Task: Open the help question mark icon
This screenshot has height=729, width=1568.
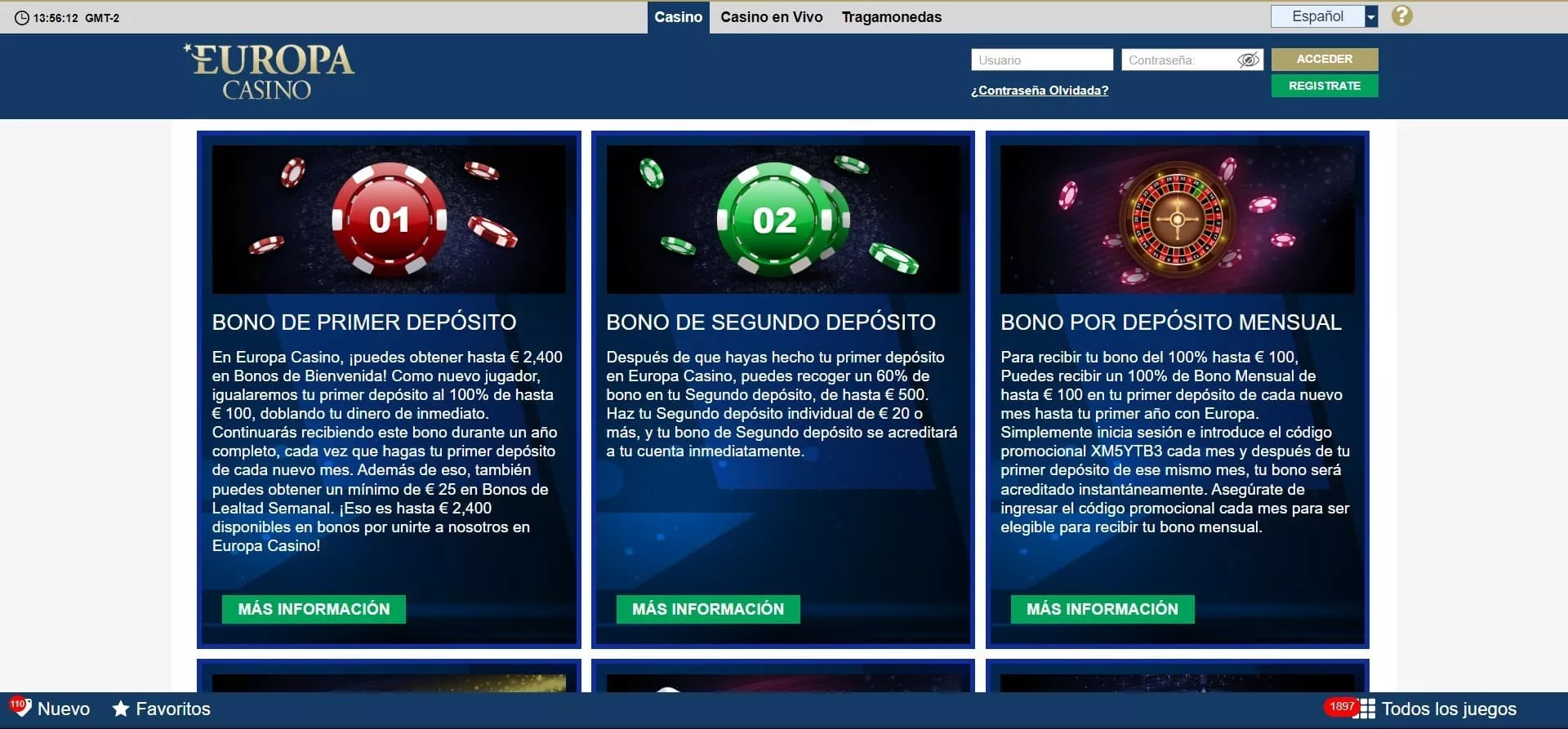Action: [1401, 16]
